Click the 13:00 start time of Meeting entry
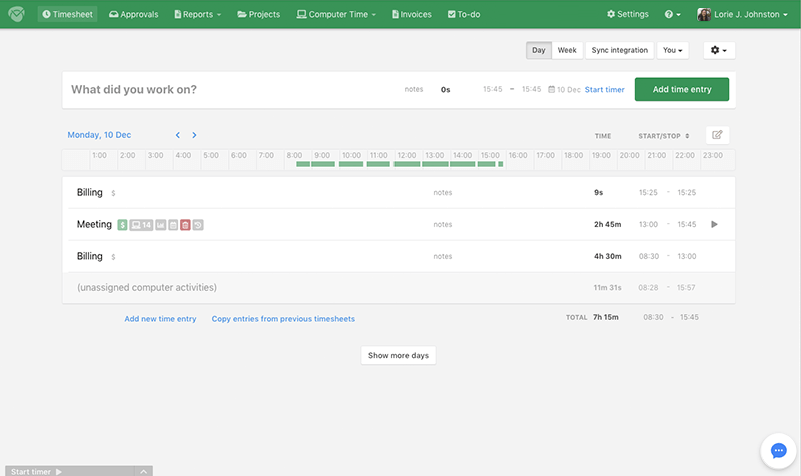 [648, 224]
